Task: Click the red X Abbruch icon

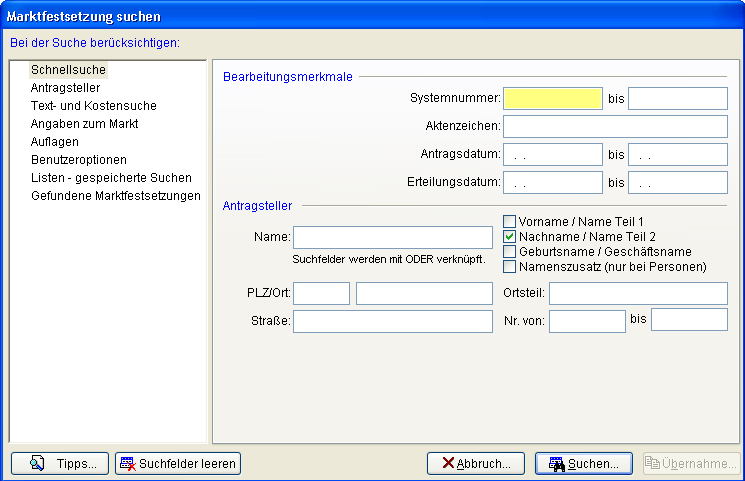Action: tap(445, 463)
